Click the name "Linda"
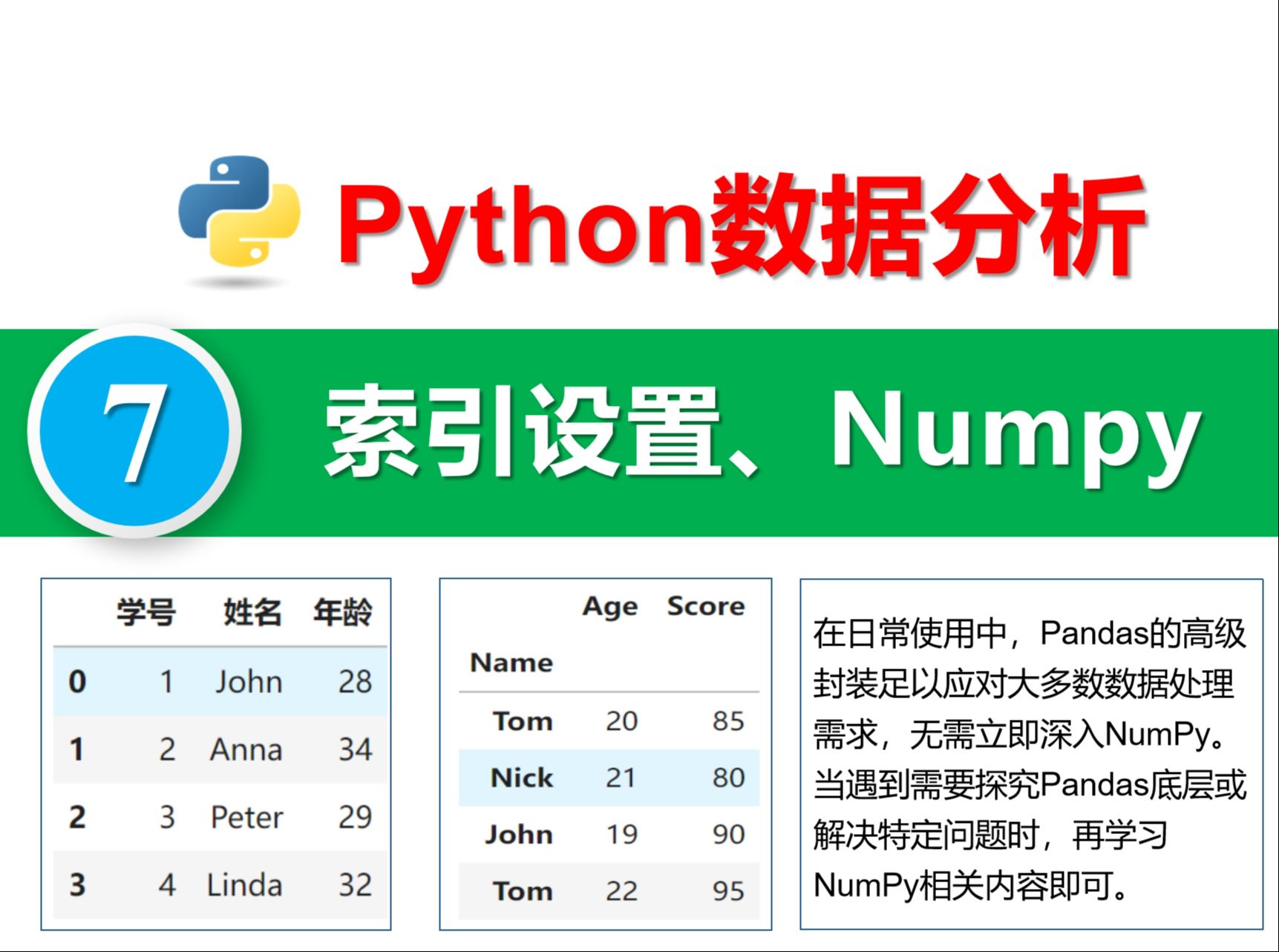 (x=244, y=884)
